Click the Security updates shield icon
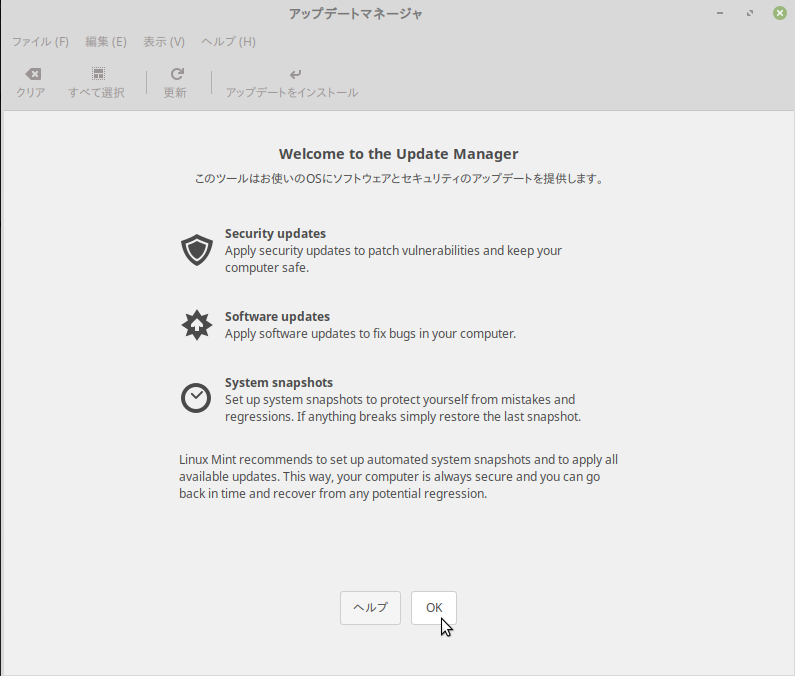795x676 pixels. 197,250
